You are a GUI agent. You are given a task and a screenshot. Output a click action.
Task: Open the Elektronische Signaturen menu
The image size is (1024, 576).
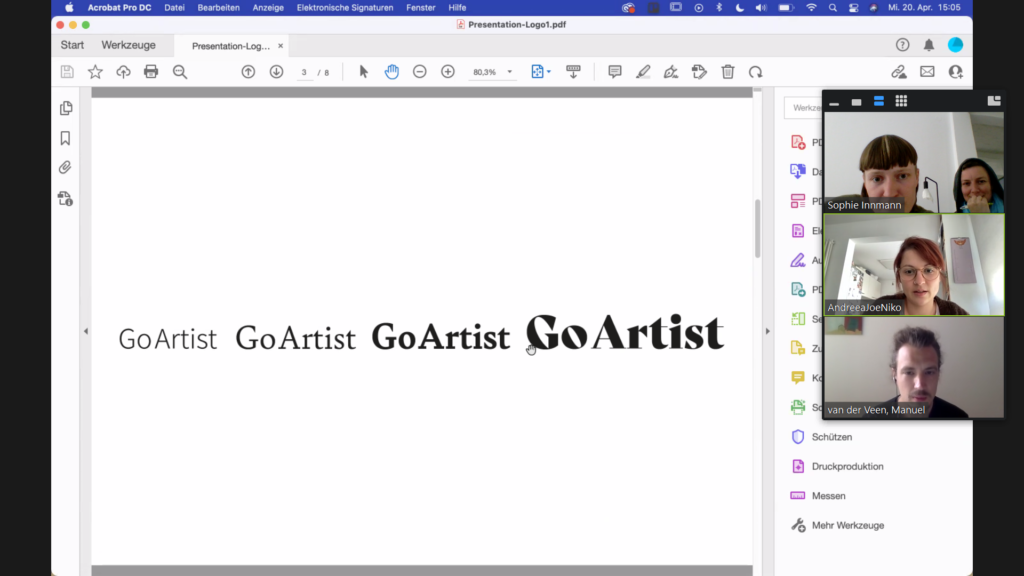[345, 8]
